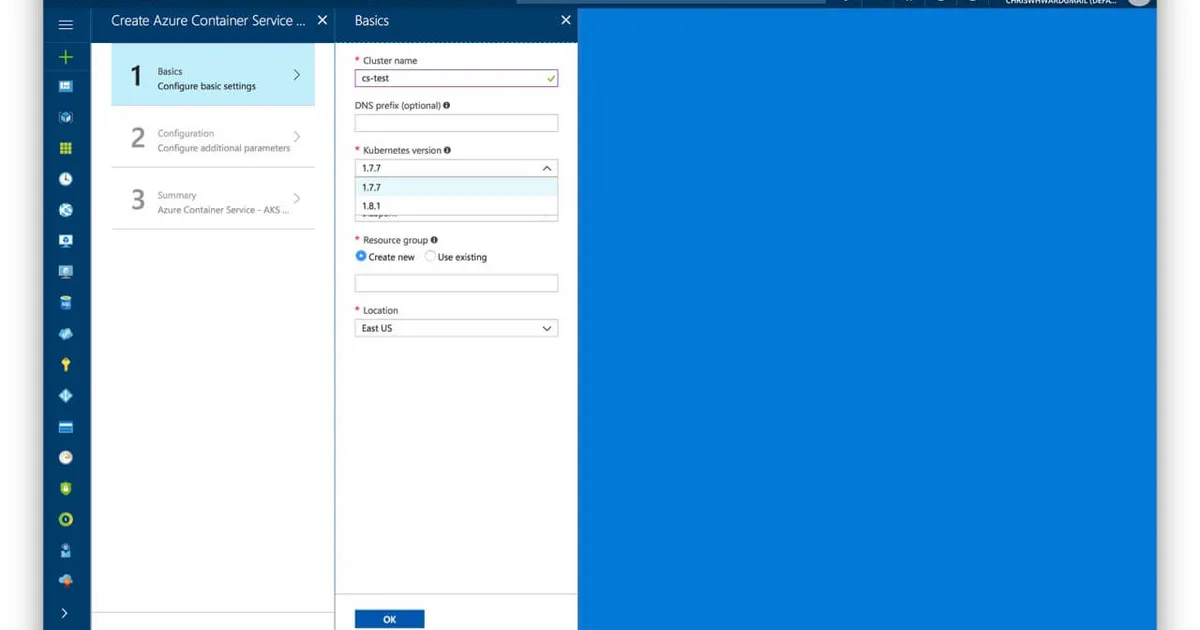Screen dimensions: 1200x630
Task: Open the Help and support person icon
Action: tap(66, 550)
